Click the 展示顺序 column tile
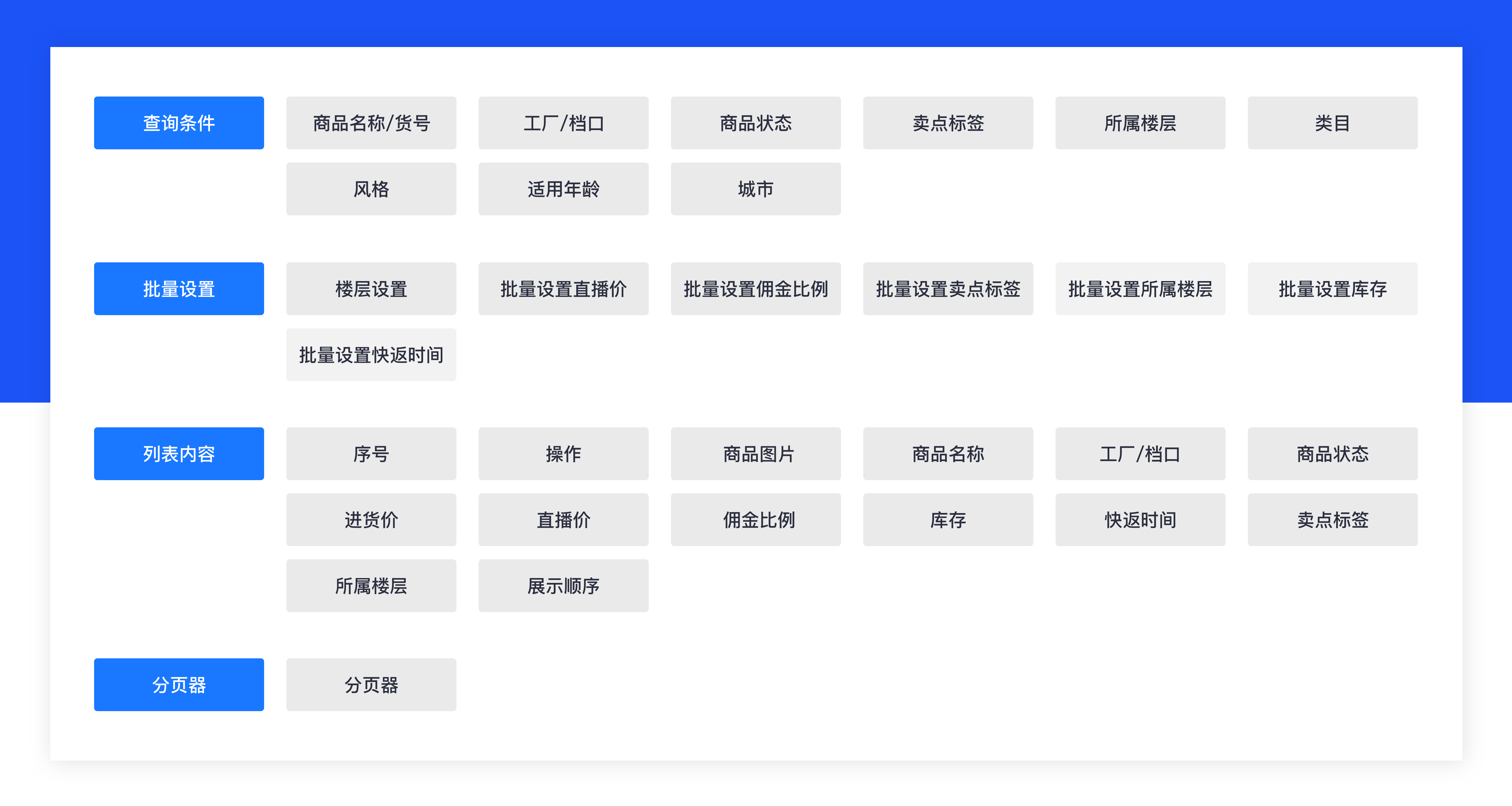1512x806 pixels. click(563, 585)
